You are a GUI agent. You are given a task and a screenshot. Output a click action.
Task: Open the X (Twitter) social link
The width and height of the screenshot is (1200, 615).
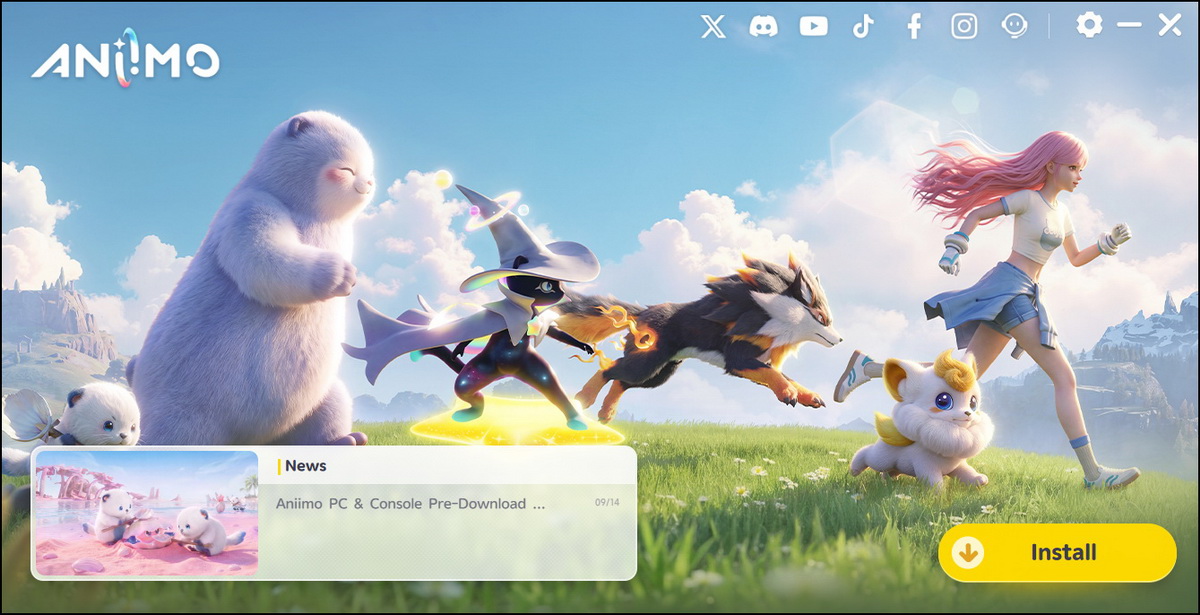pyautogui.click(x=713, y=26)
